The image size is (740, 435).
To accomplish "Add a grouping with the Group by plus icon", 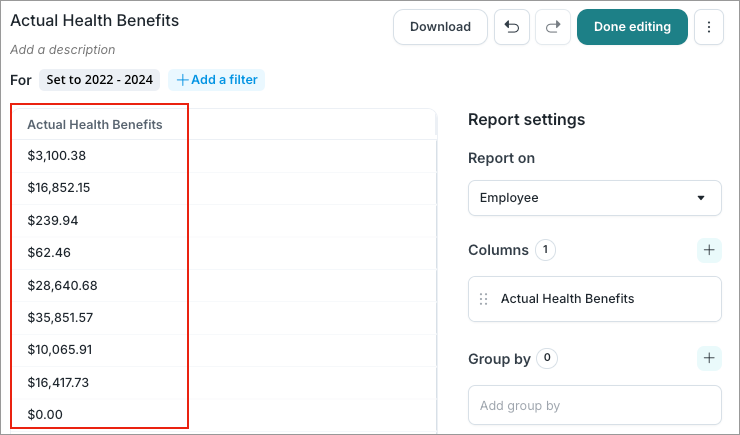I will 709,358.
